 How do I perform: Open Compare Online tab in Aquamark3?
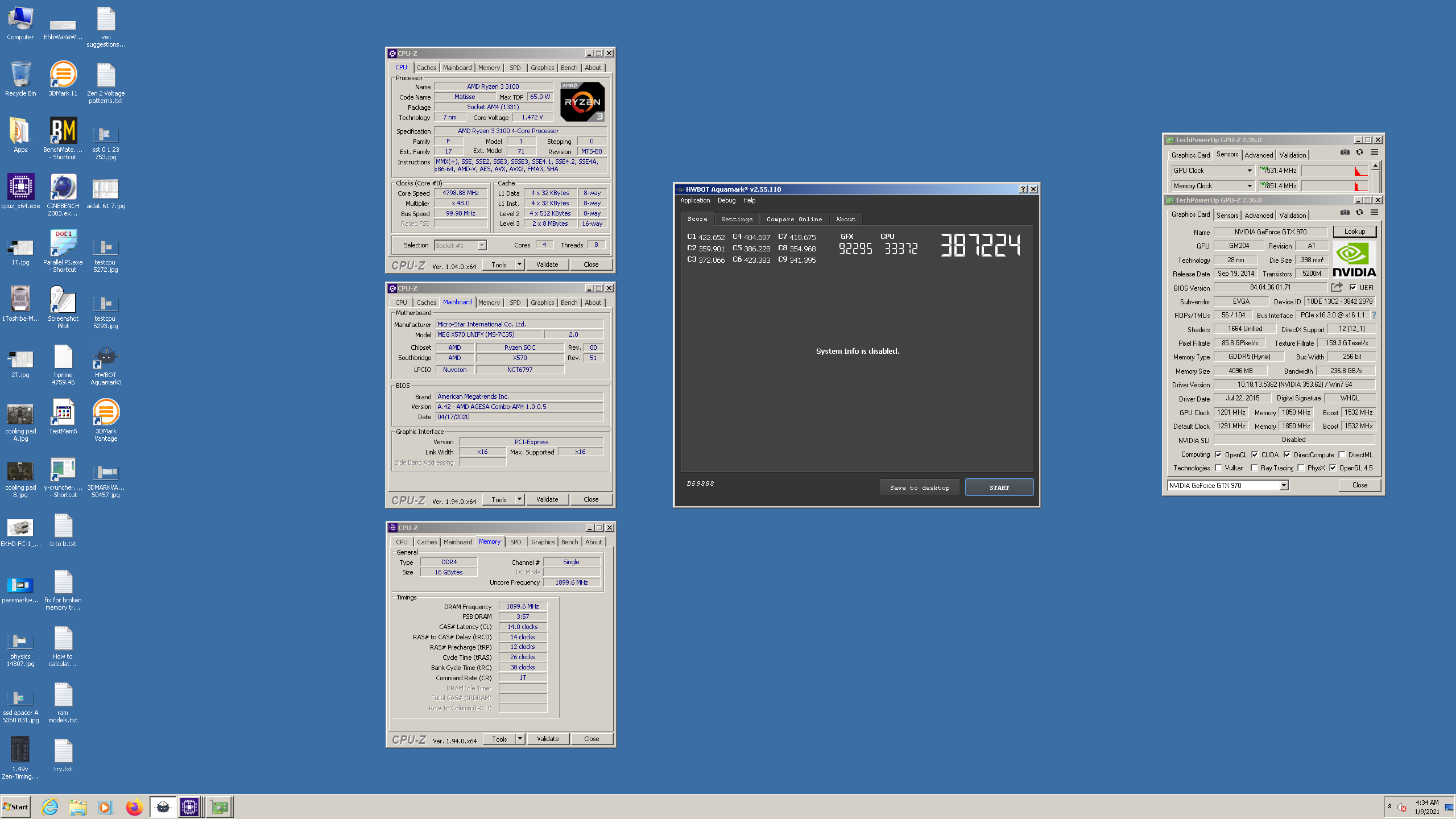point(794,219)
